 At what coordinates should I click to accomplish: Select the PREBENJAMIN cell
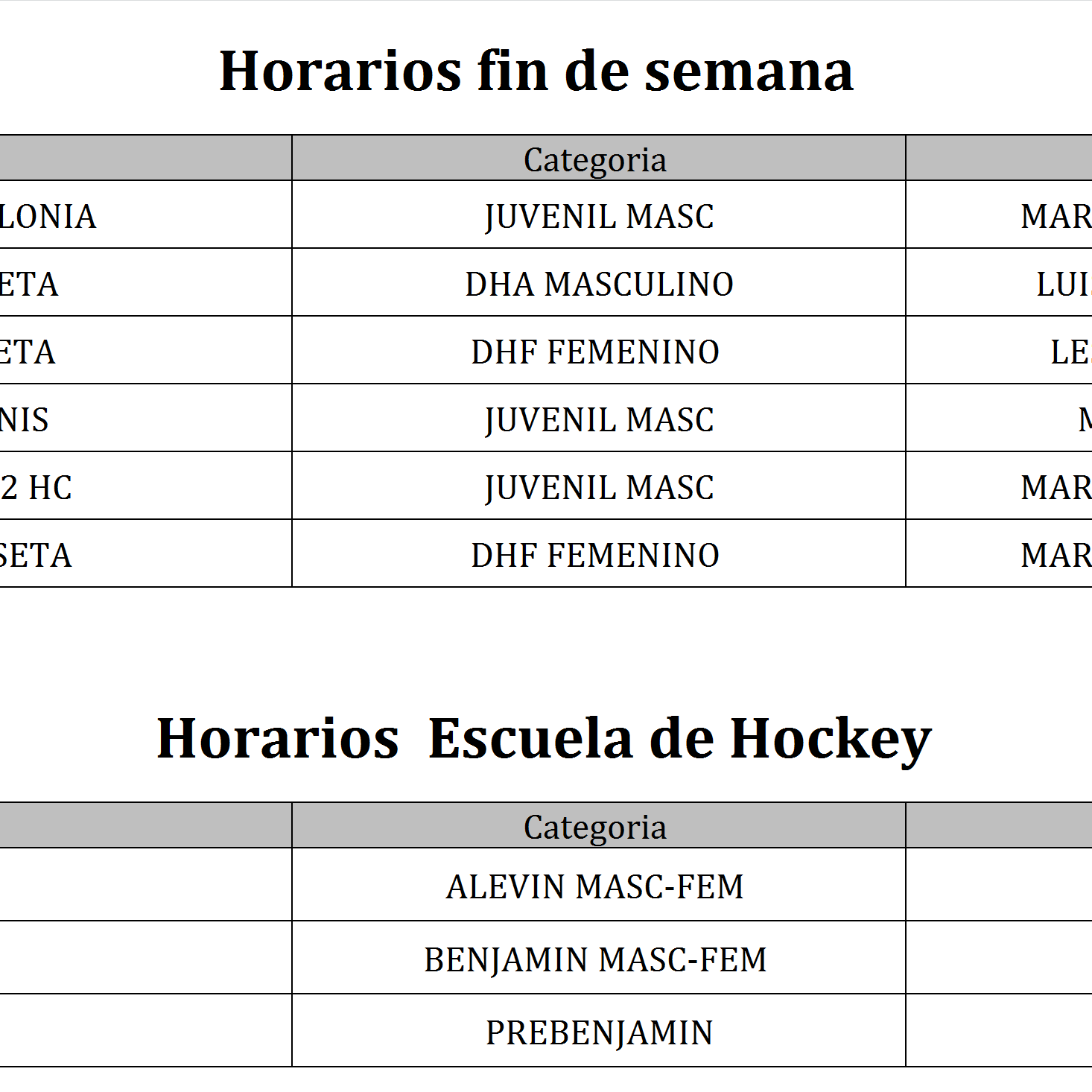click(x=599, y=1032)
